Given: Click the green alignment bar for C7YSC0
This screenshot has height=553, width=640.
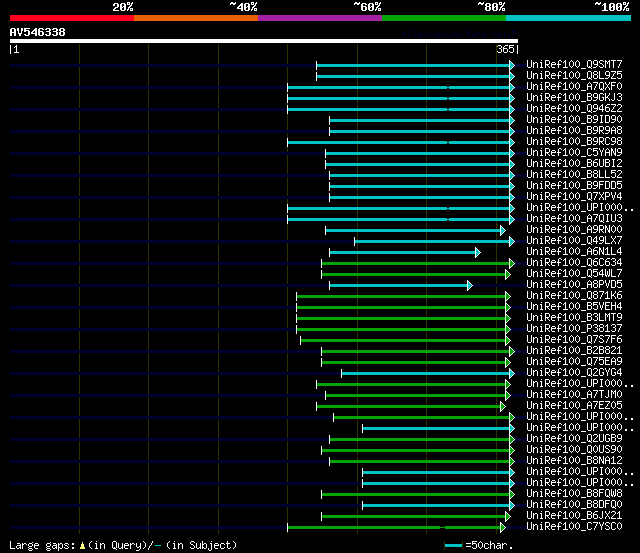Looking at the screenshot, I should click(394, 528).
